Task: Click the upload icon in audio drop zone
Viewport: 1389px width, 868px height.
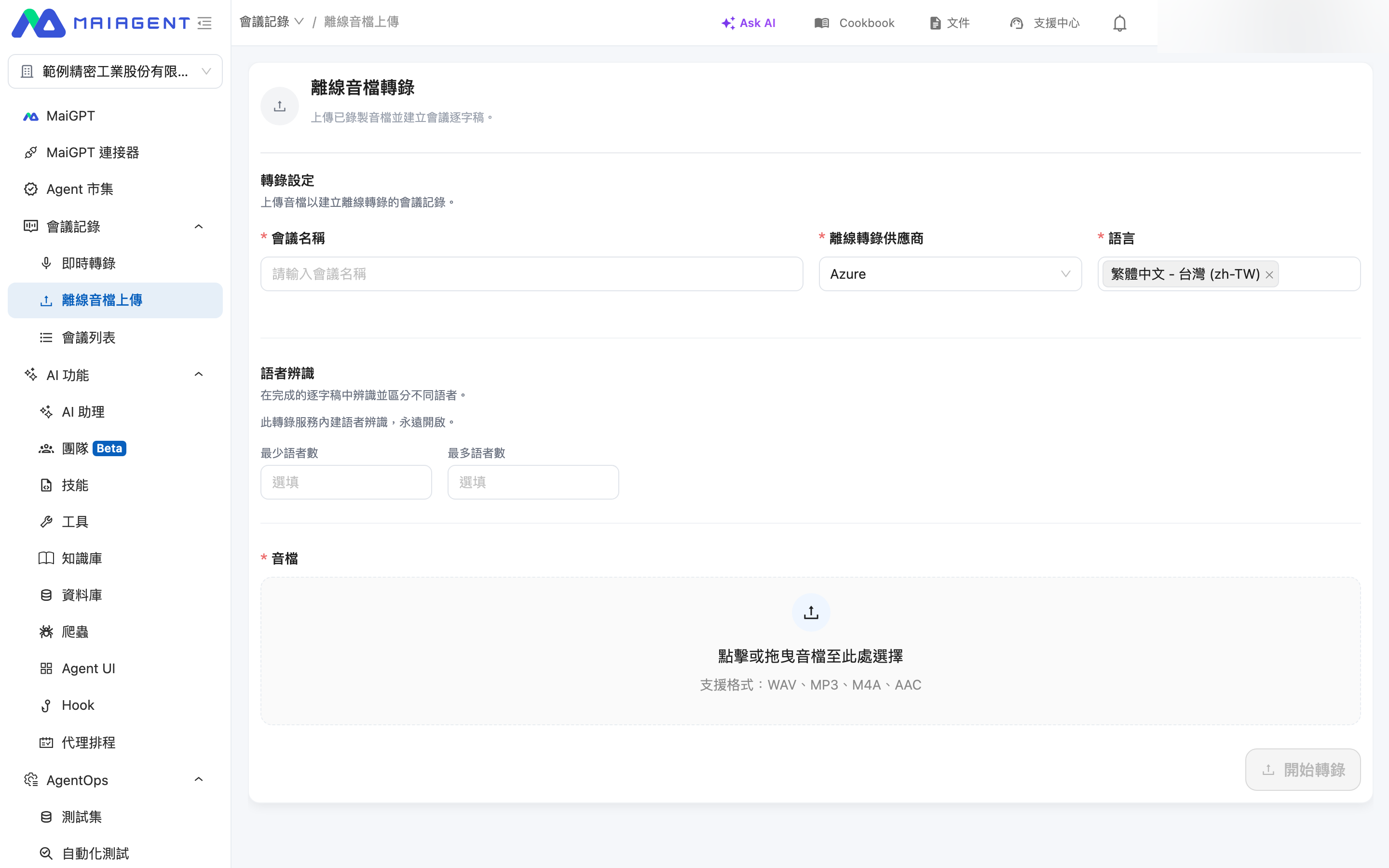Action: coord(810,612)
